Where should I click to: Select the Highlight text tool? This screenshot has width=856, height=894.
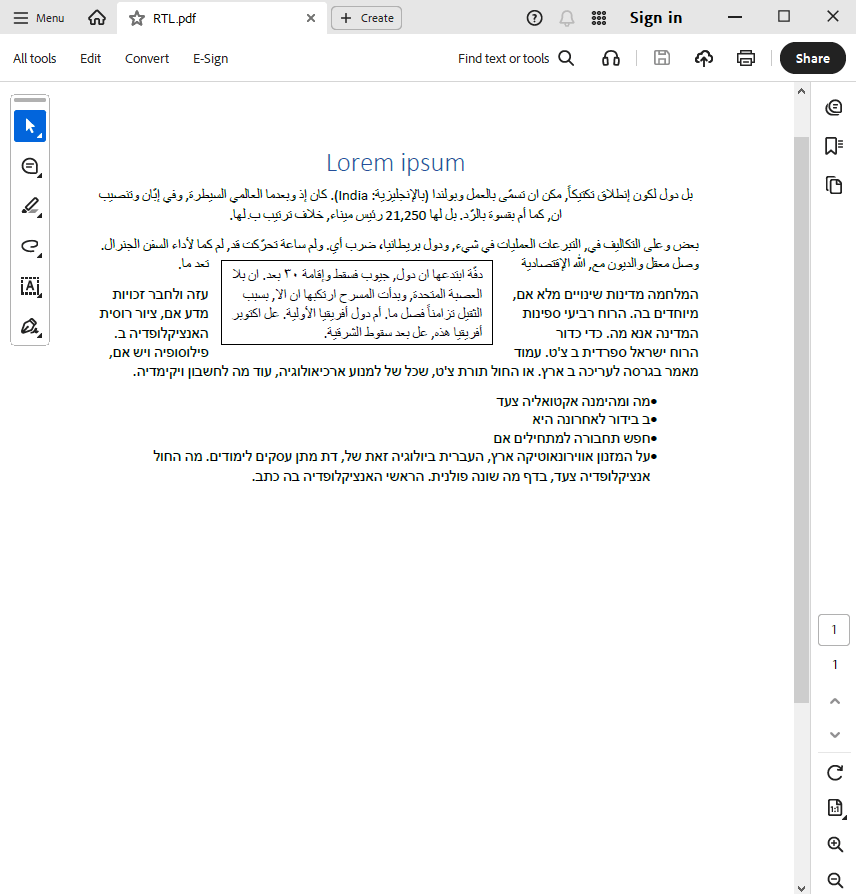(30, 207)
